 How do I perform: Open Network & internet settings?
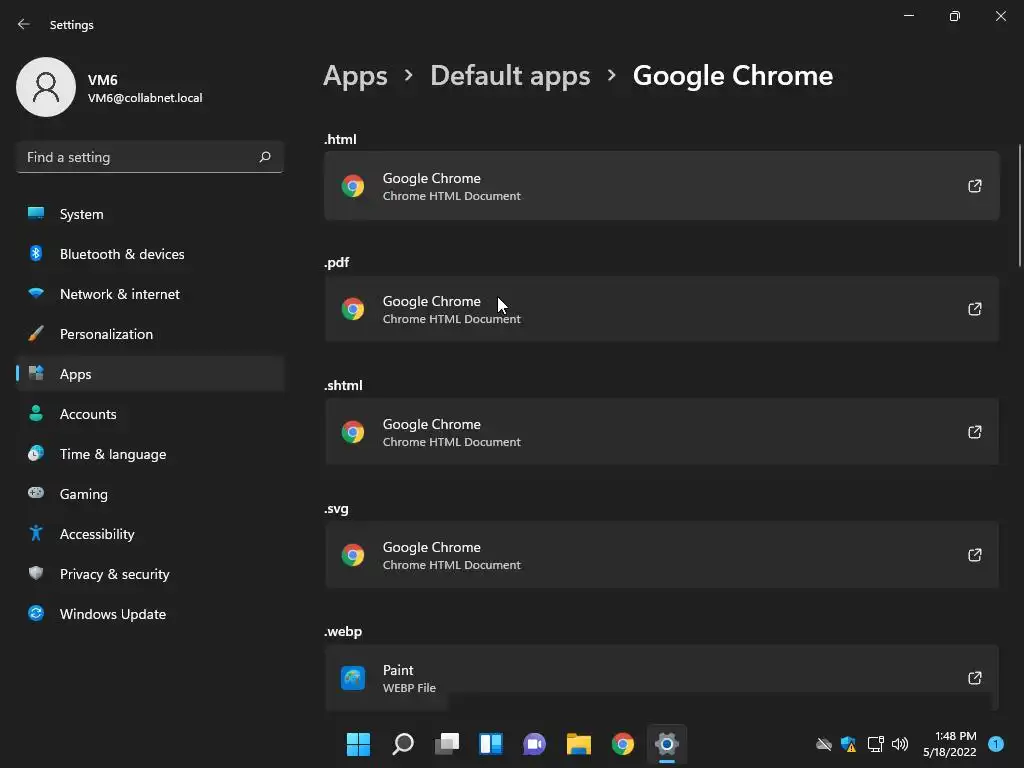click(150, 294)
